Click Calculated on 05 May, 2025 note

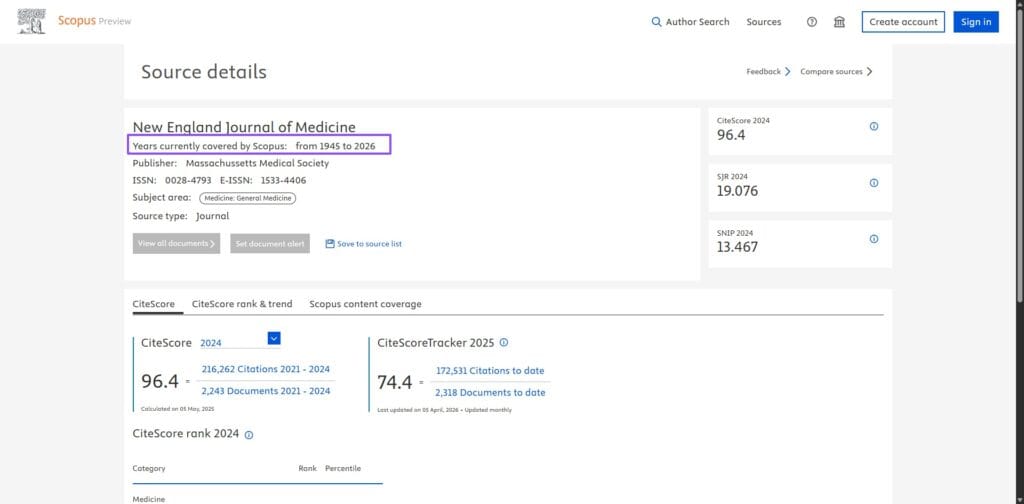(178, 409)
